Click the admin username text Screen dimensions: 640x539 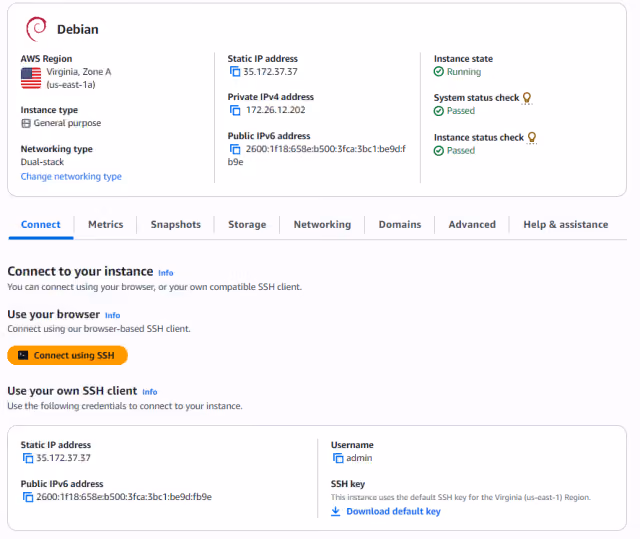(x=359, y=458)
